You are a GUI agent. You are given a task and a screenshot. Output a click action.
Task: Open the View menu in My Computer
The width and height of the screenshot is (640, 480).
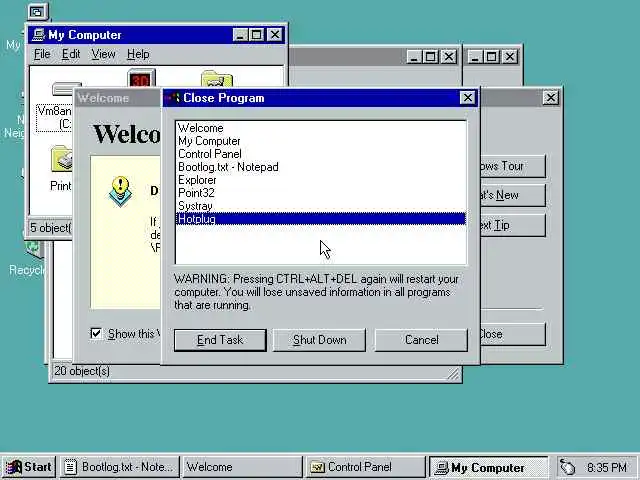click(x=103, y=54)
